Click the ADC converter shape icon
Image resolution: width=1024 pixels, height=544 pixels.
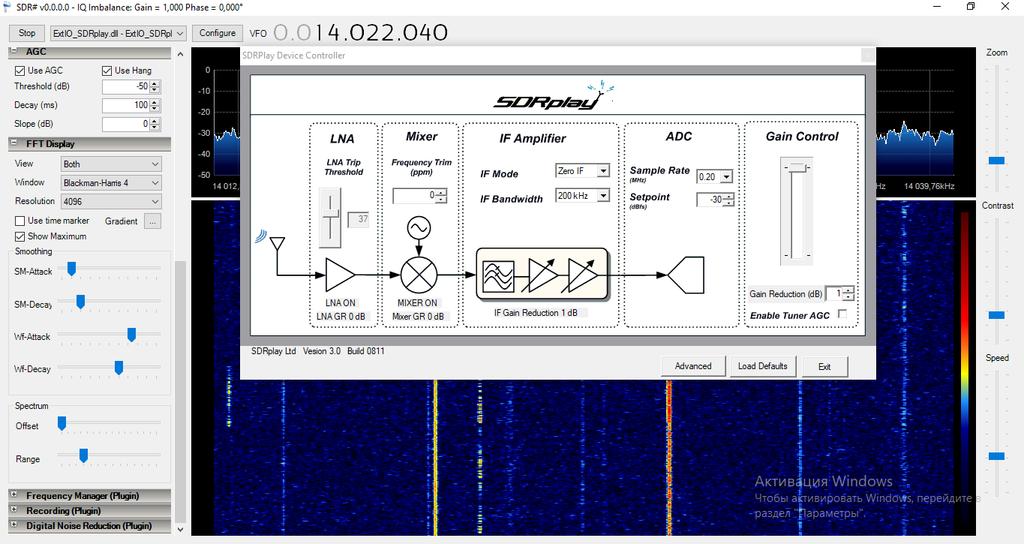(686, 275)
